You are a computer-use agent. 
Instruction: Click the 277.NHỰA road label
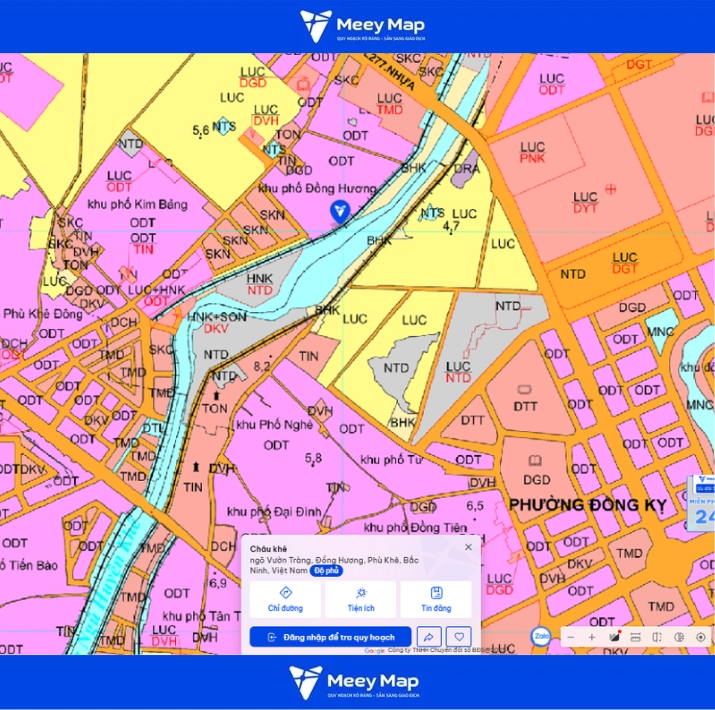point(389,72)
